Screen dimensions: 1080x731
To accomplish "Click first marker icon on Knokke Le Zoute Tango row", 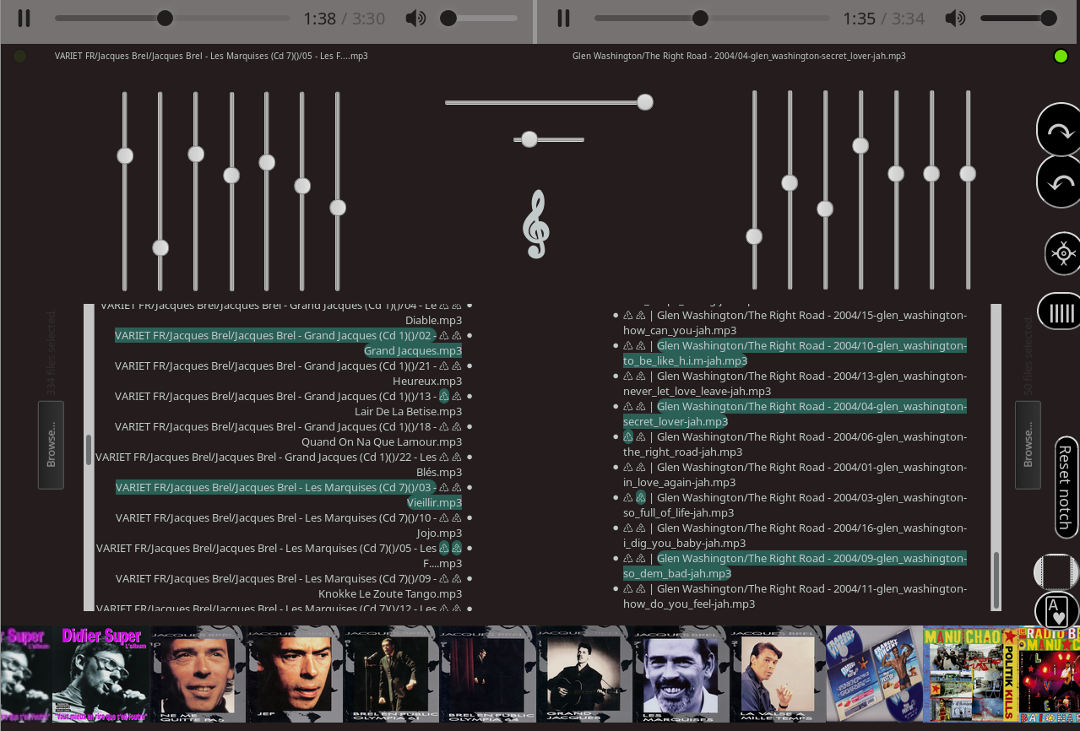I will (x=444, y=579).
